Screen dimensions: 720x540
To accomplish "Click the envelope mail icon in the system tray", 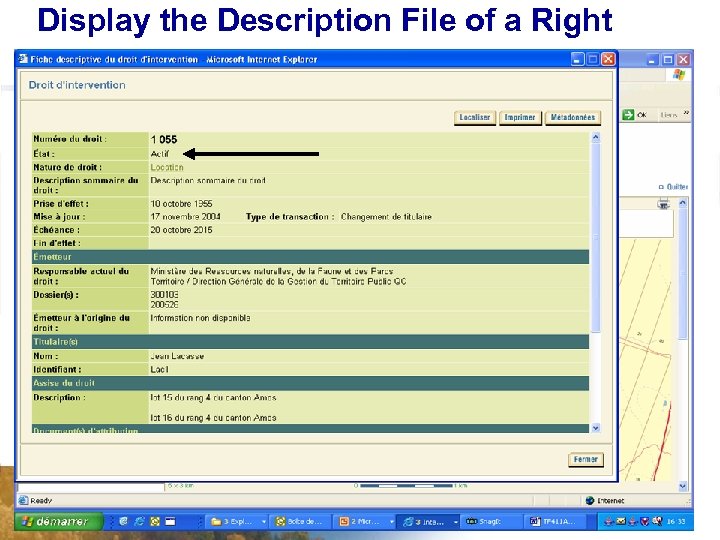I will 620,521.
